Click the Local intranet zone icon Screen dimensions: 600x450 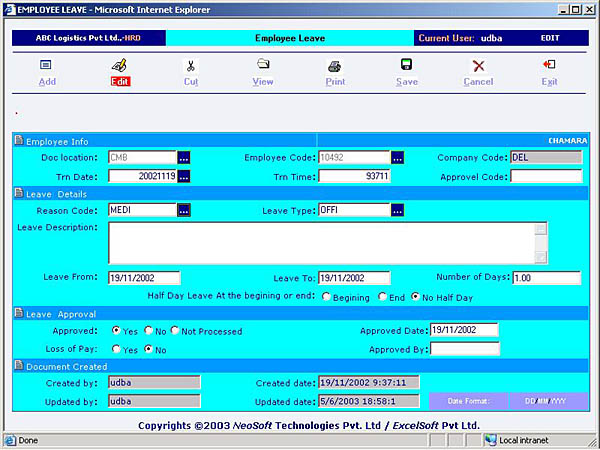(x=491, y=440)
